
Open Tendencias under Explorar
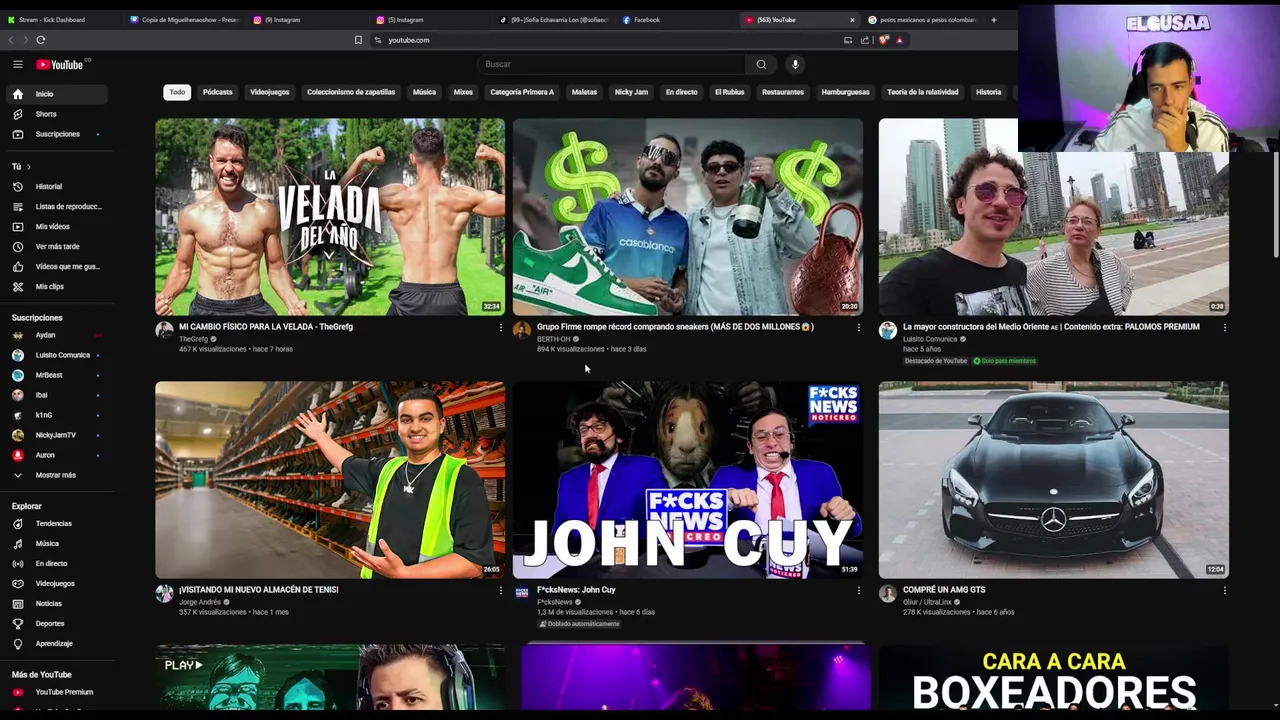coord(55,523)
